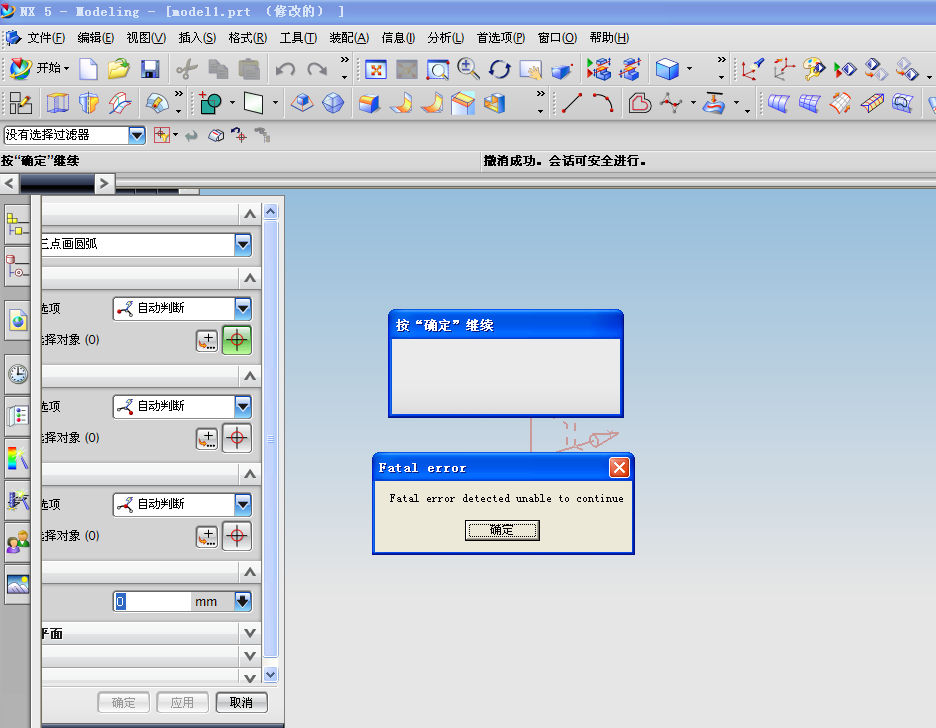Click the Cut scissors icon
The height and width of the screenshot is (728, 936).
[187, 69]
